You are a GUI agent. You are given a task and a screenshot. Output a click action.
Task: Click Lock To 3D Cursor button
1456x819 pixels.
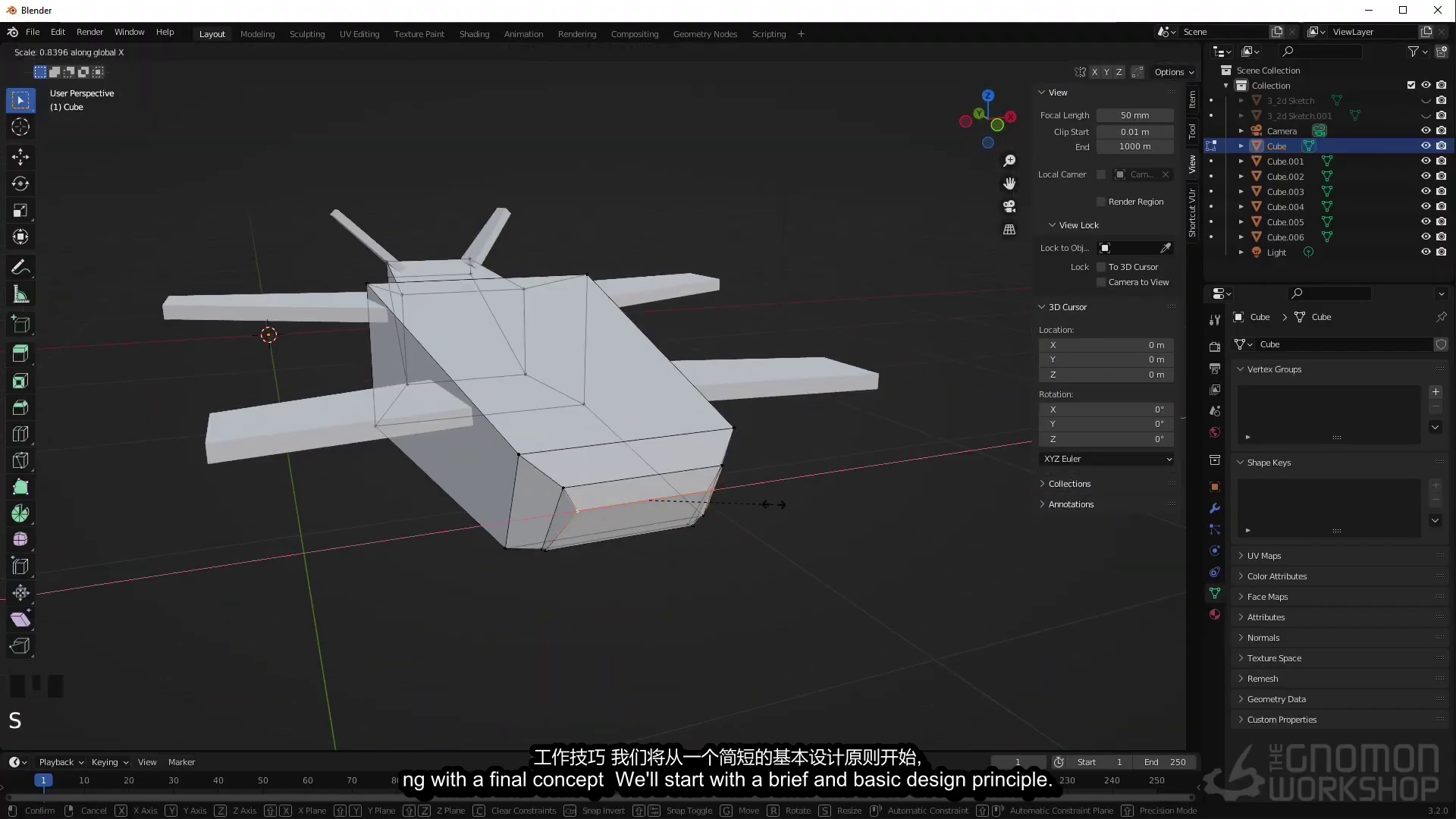coord(1101,267)
